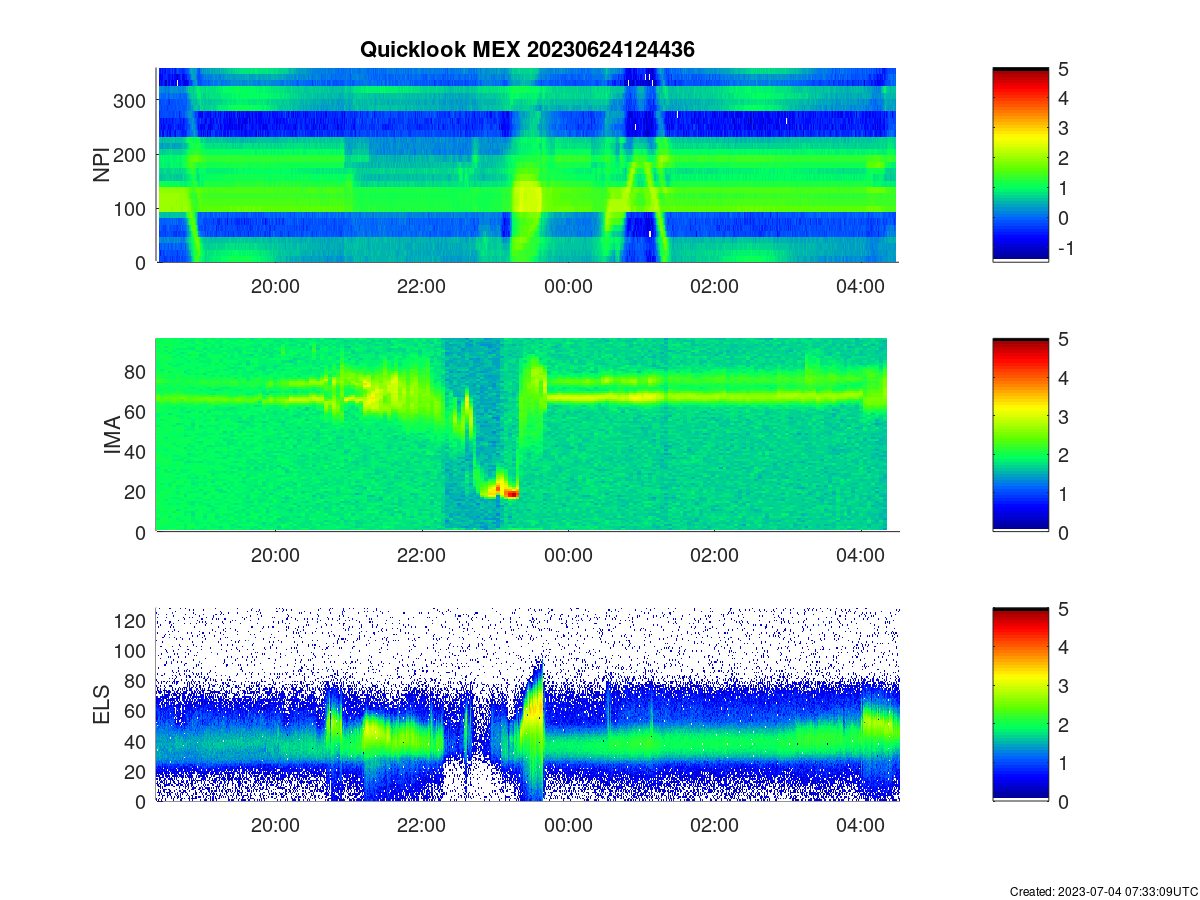Click the 00:00 label under ELS plot
Image resolution: width=1200 pixels, height=900 pixels.
click(x=568, y=826)
